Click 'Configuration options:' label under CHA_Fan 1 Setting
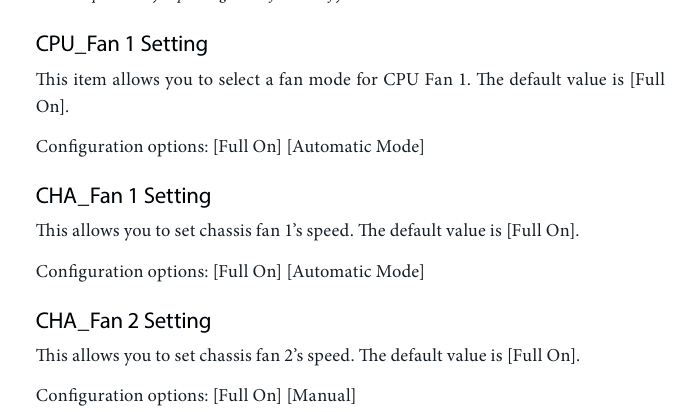This screenshot has height=412, width=688. [122, 272]
